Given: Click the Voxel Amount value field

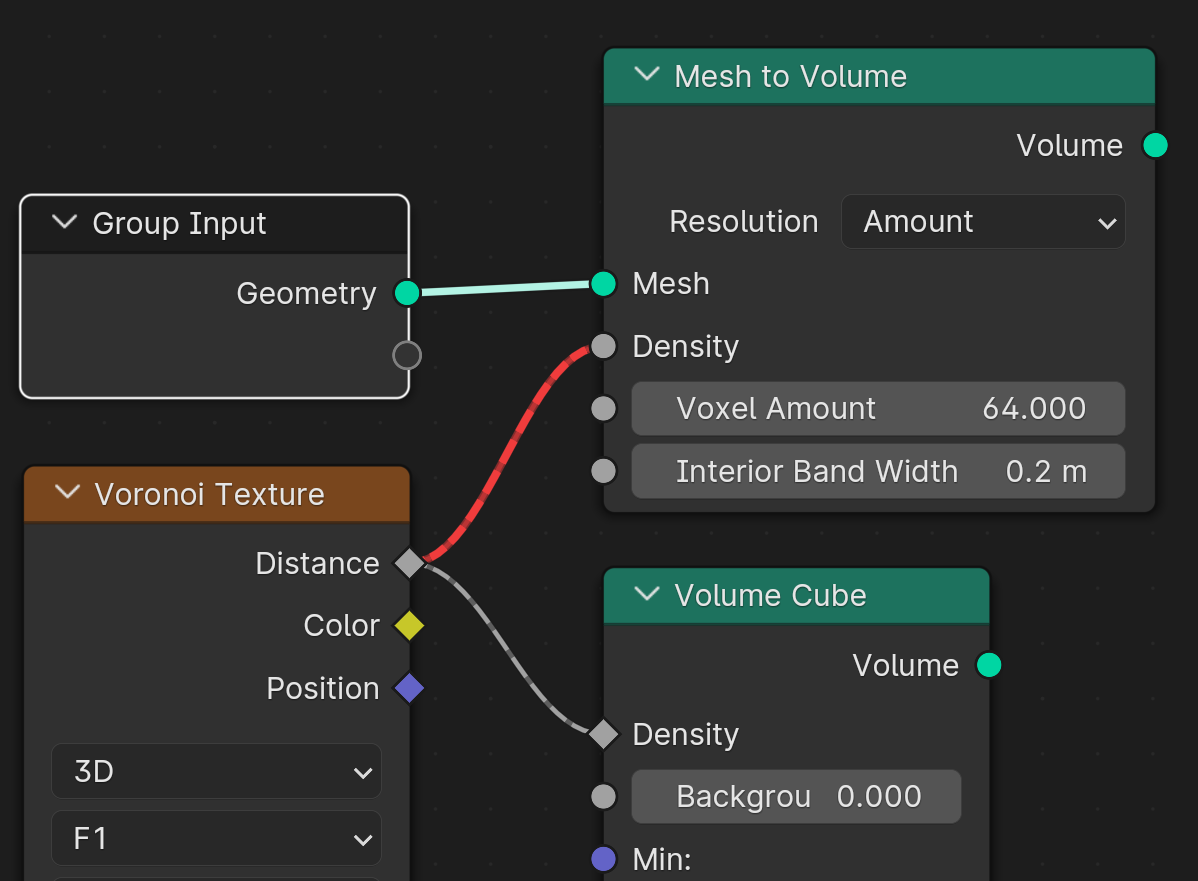Looking at the screenshot, I should tap(878, 409).
